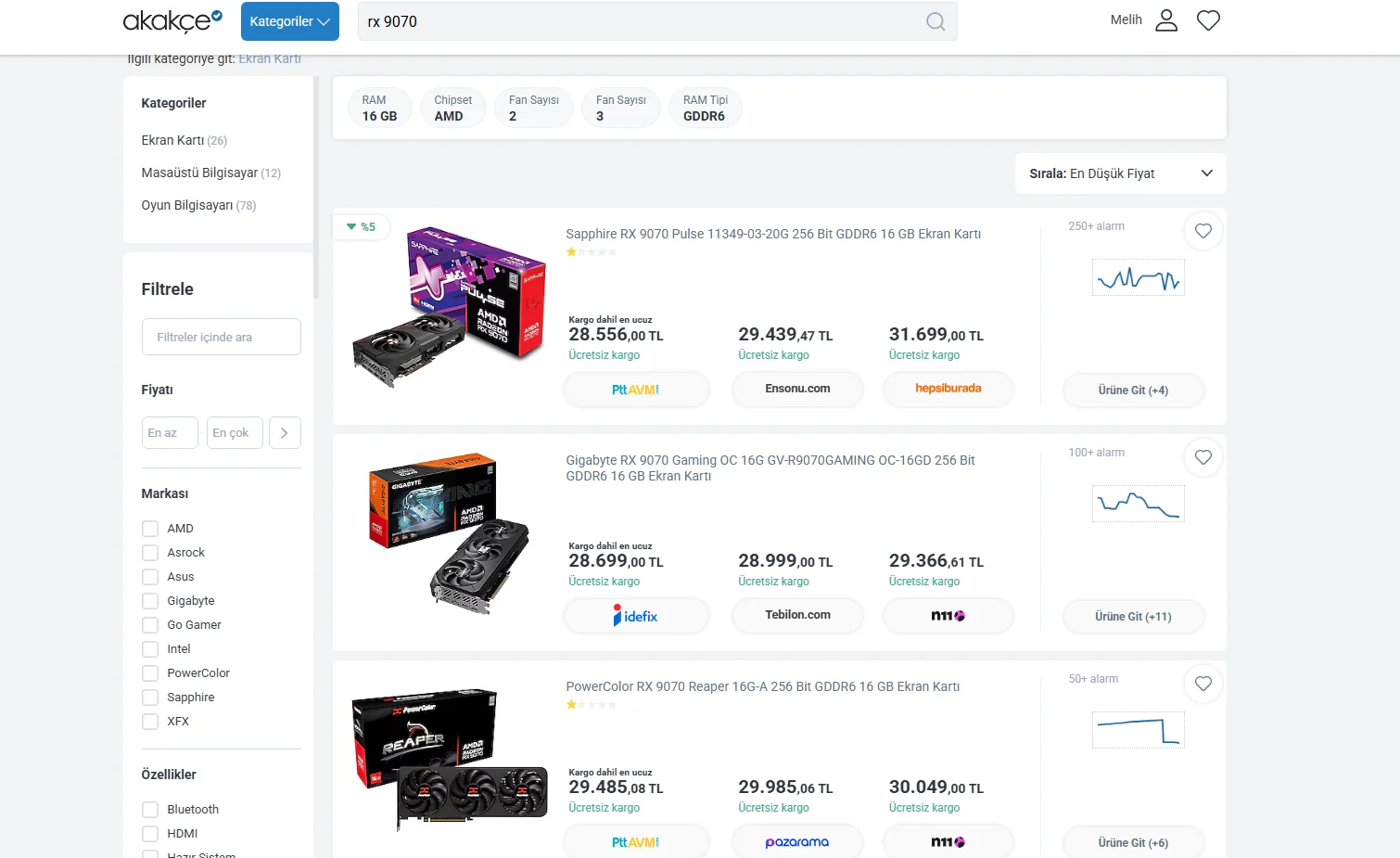The image size is (1400, 858).
Task: View Sapphire Pulse price history chart
Action: (1139, 277)
